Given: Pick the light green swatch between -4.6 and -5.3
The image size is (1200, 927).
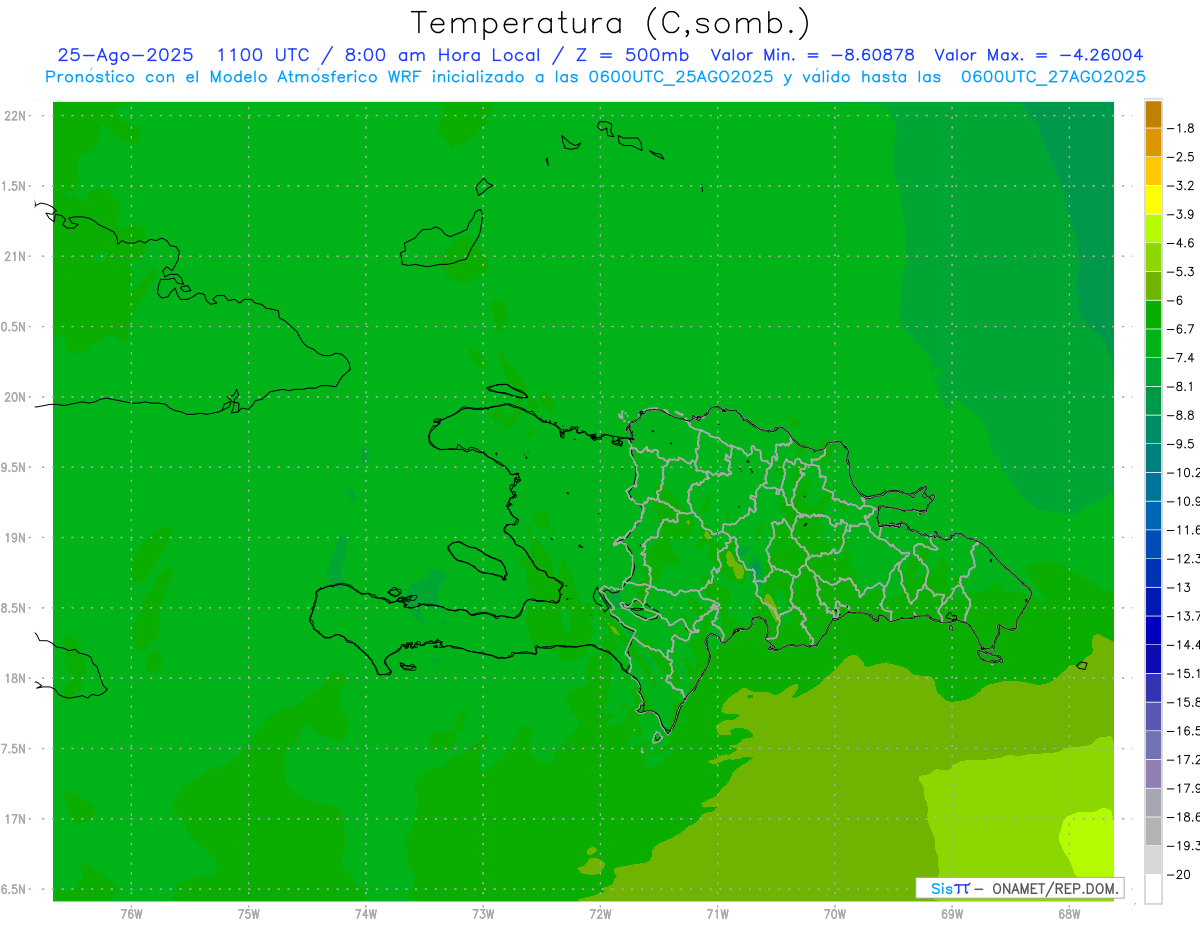Looking at the screenshot, I should (x=1153, y=257).
